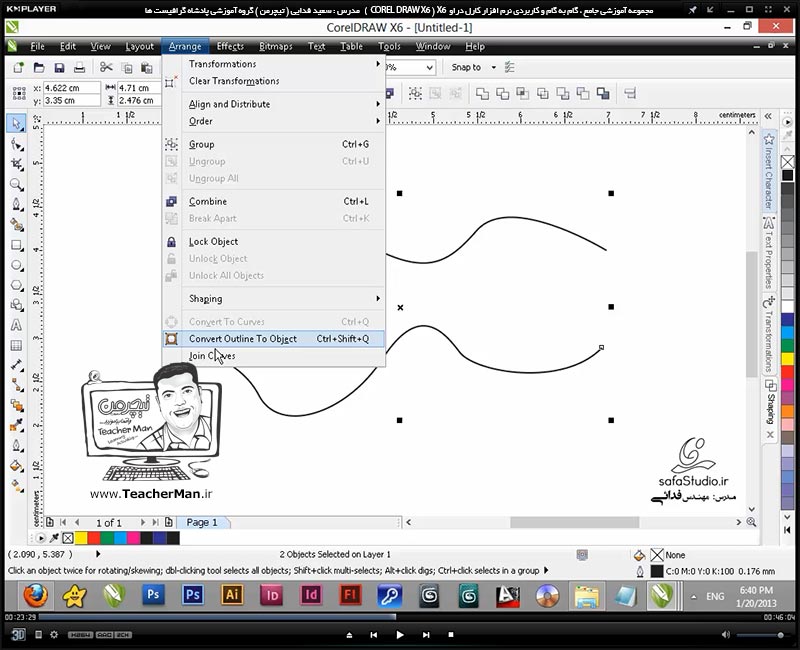Show hidden taskbar tray icons
Image resolution: width=800 pixels, height=650 pixels.
click(694, 596)
